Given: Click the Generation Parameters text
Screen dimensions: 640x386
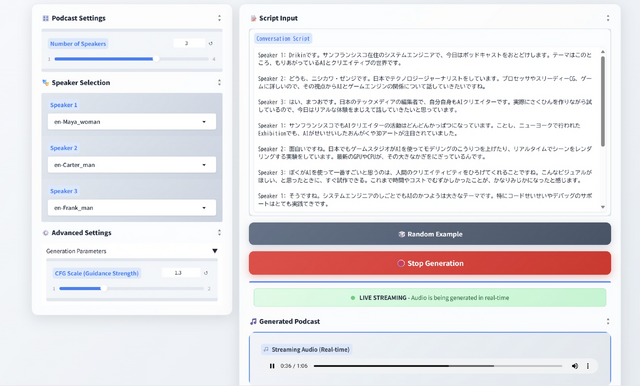Looking at the screenshot, I should pyautogui.click(x=76, y=251).
